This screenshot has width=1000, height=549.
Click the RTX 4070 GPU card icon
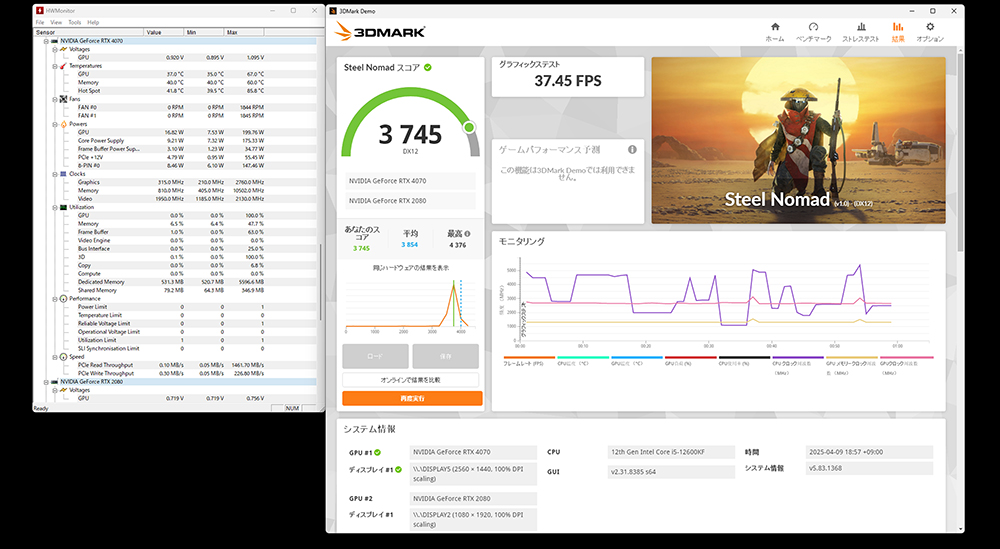click(54, 41)
